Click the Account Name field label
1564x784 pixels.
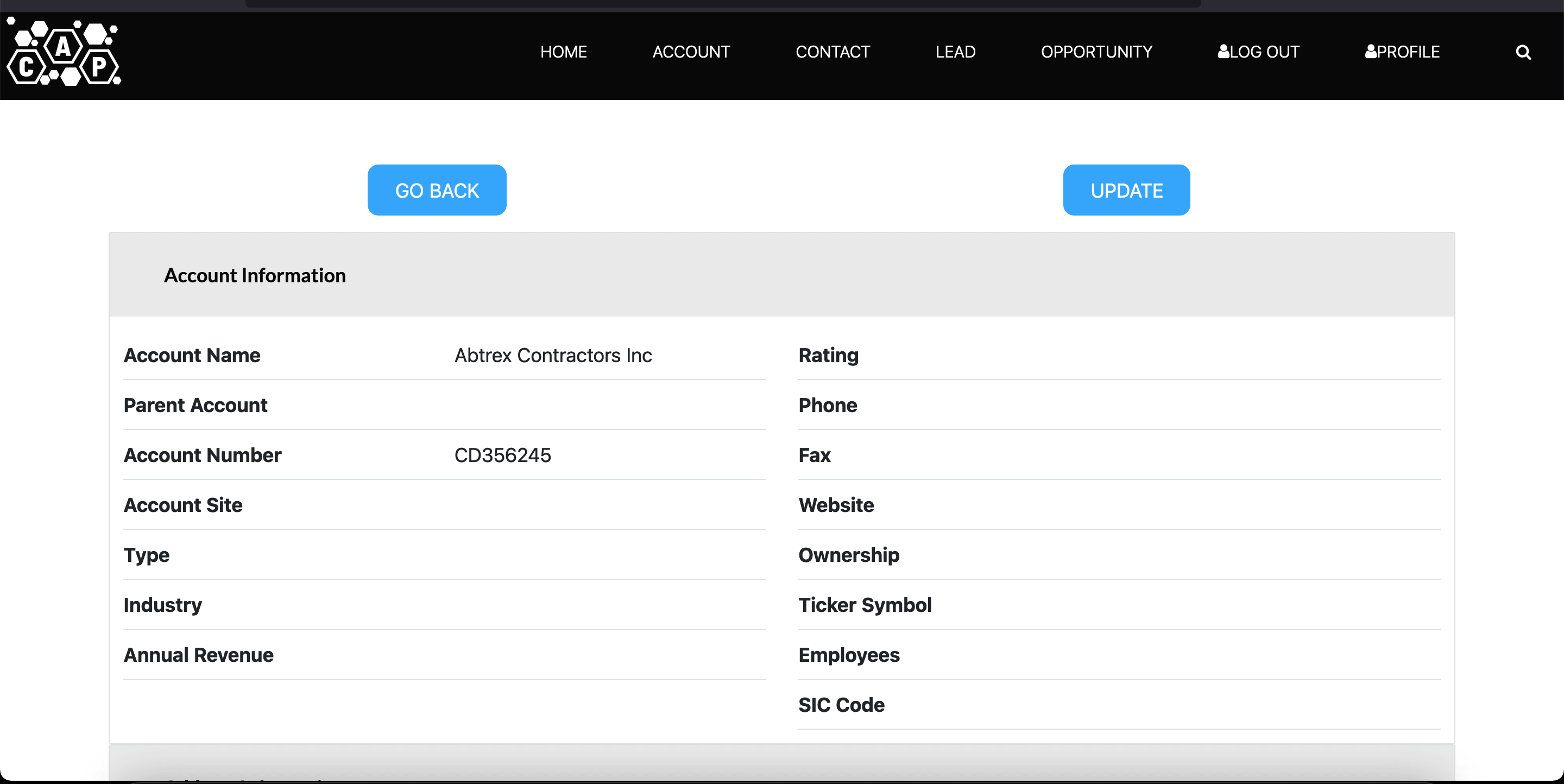(x=192, y=355)
